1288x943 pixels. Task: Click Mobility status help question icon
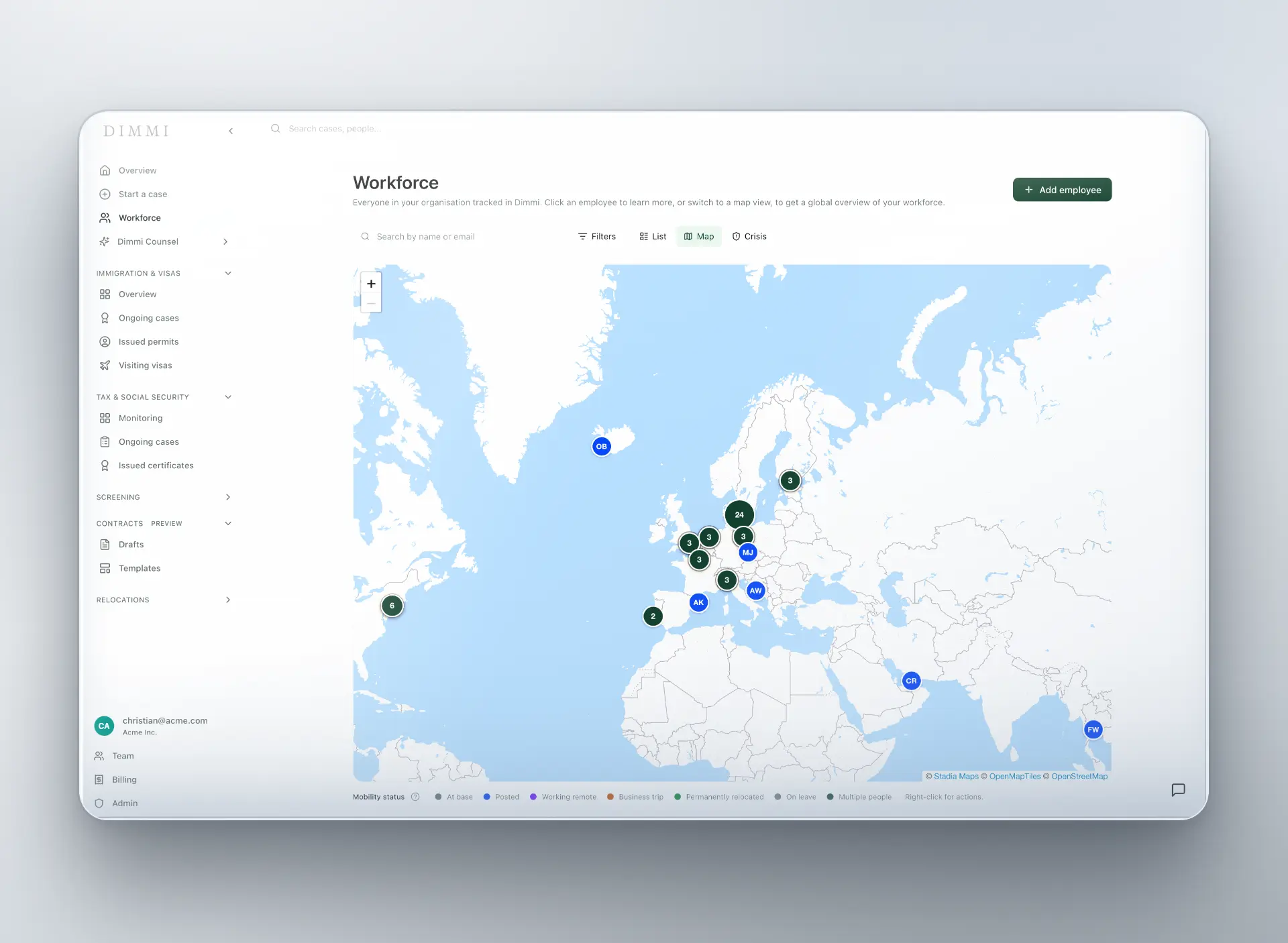[415, 797]
